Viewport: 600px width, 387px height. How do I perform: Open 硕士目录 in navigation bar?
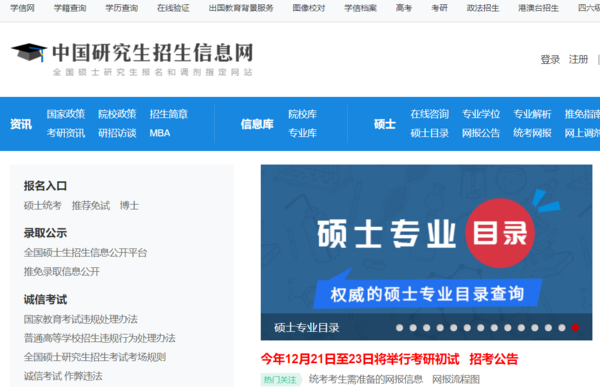tap(429, 133)
